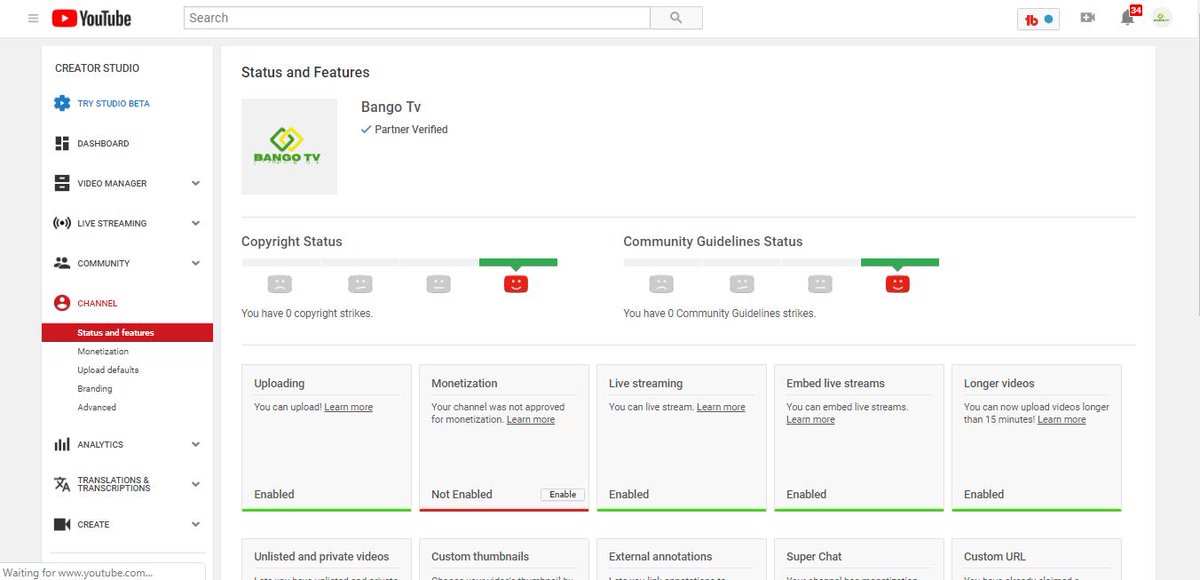The width and height of the screenshot is (1200, 580).
Task: Click the Partner Verified checkmark
Action: click(x=366, y=129)
